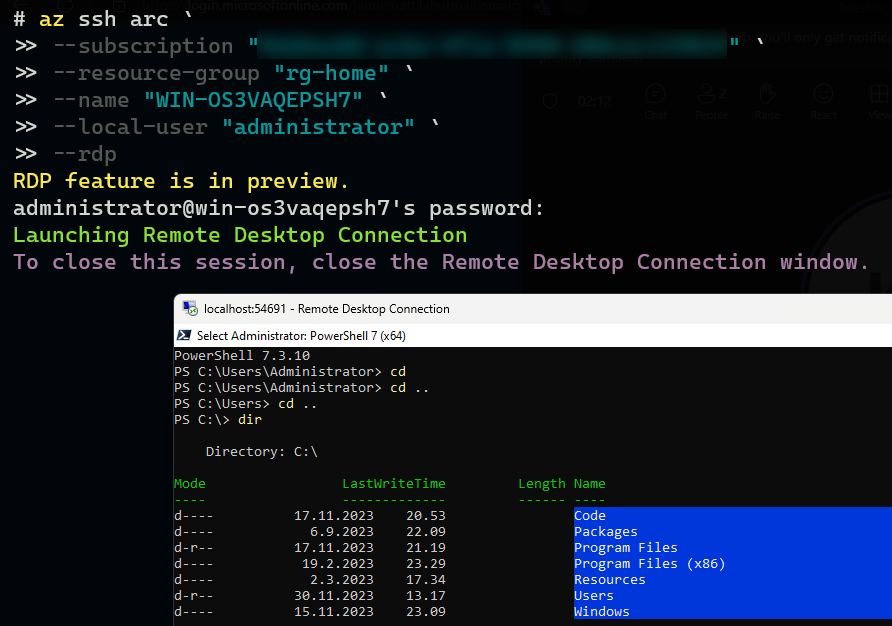This screenshot has height=626, width=892.
Task: Click the 'dir' command at the PS C:\> prompt
Action: [x=250, y=419]
